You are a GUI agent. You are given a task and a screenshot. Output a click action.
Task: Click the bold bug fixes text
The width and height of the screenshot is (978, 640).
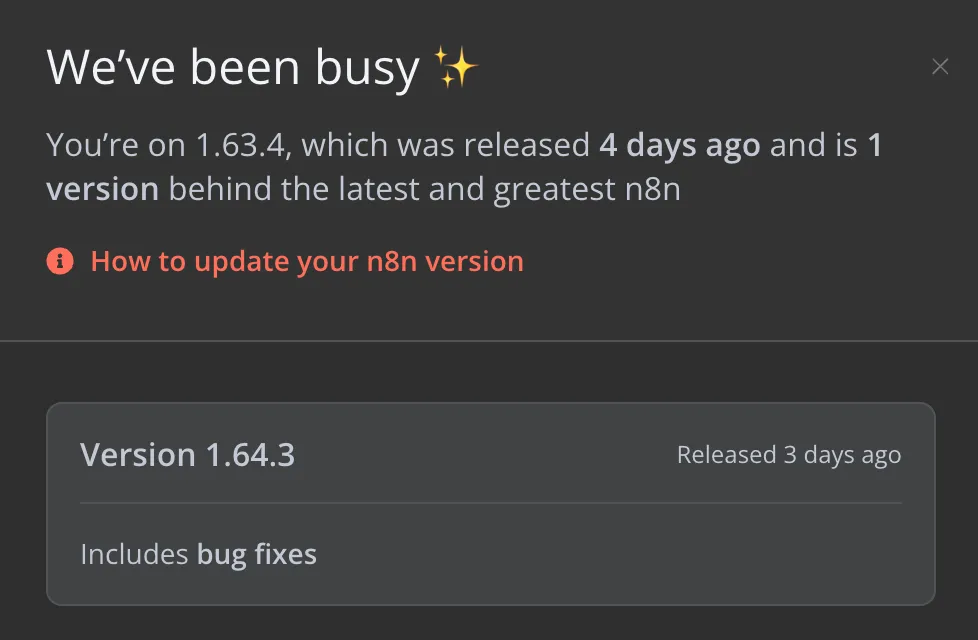pos(257,554)
